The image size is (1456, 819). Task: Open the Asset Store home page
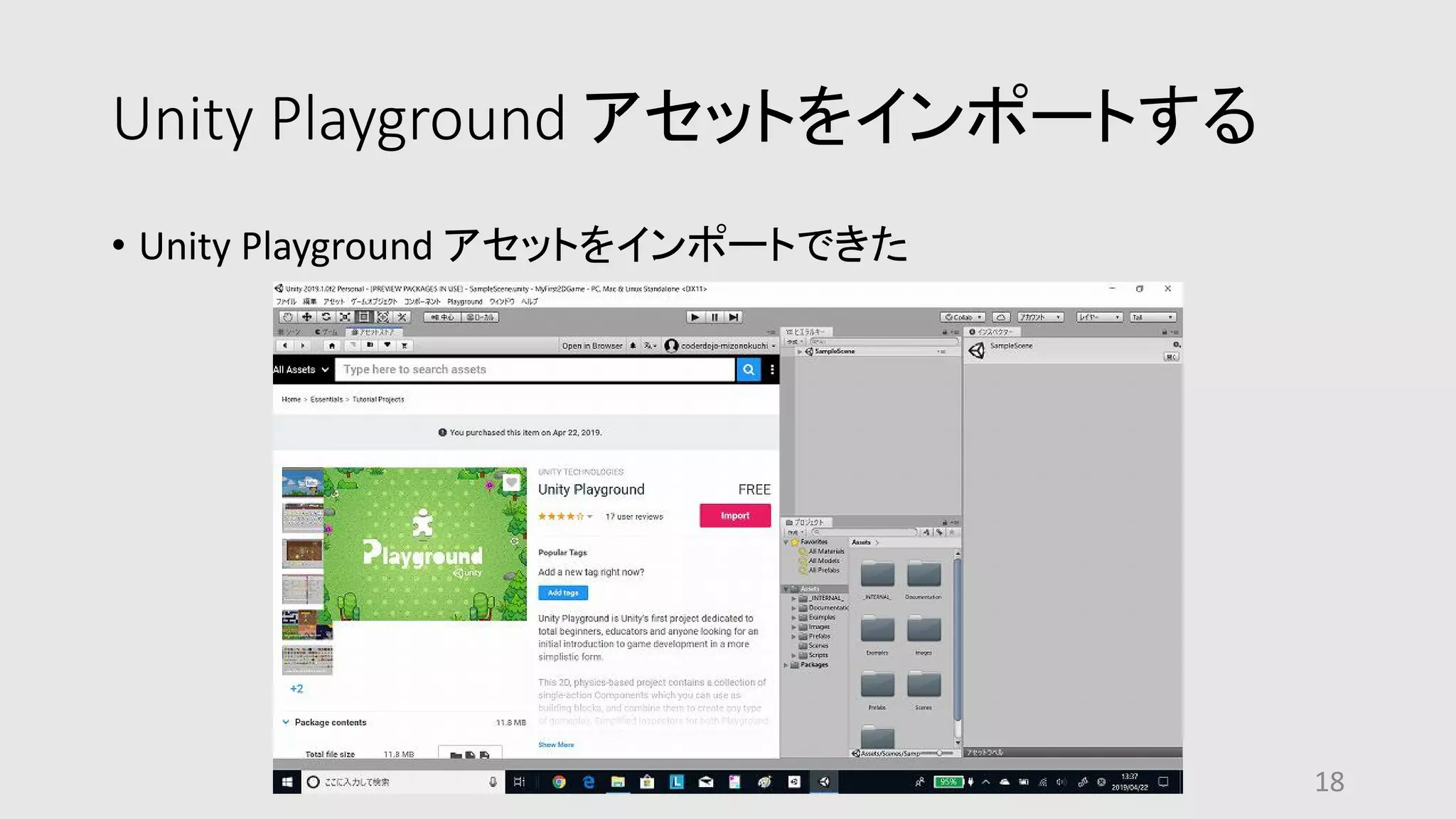[331, 346]
